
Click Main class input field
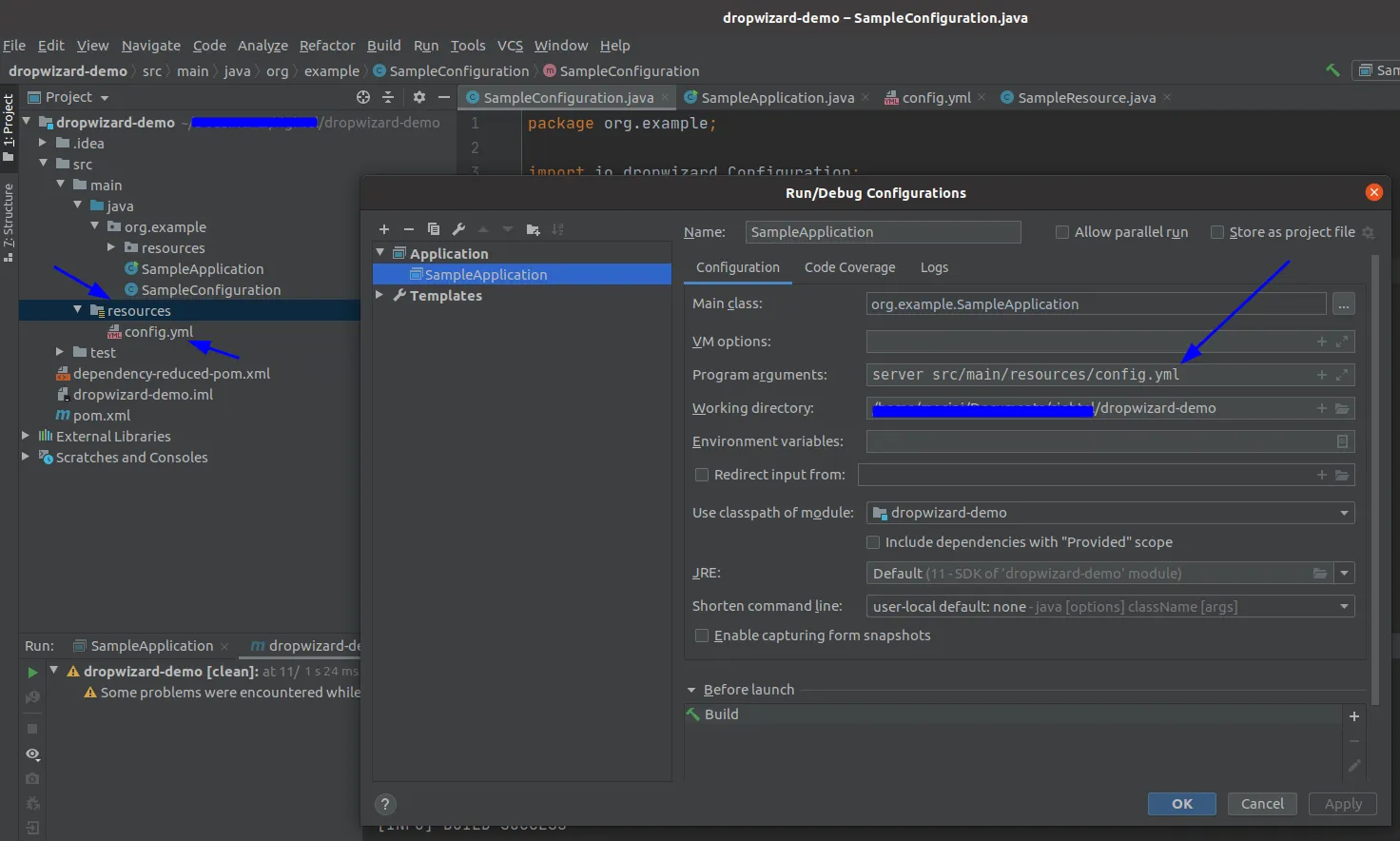[x=1096, y=304]
